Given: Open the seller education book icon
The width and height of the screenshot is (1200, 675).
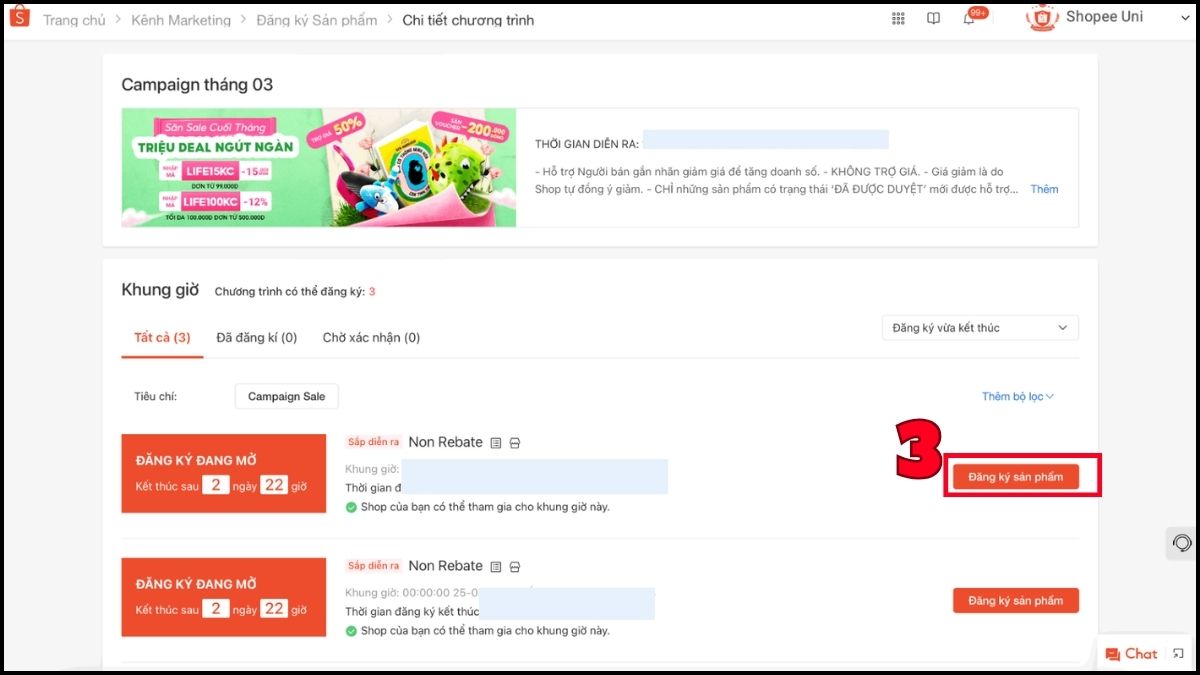Looking at the screenshot, I should (933, 18).
